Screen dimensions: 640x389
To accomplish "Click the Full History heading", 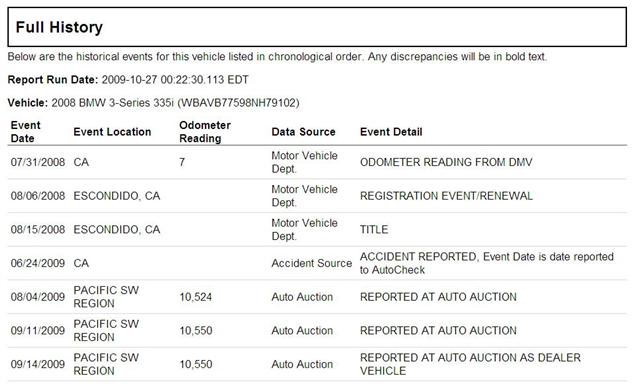I will click(x=59, y=27).
